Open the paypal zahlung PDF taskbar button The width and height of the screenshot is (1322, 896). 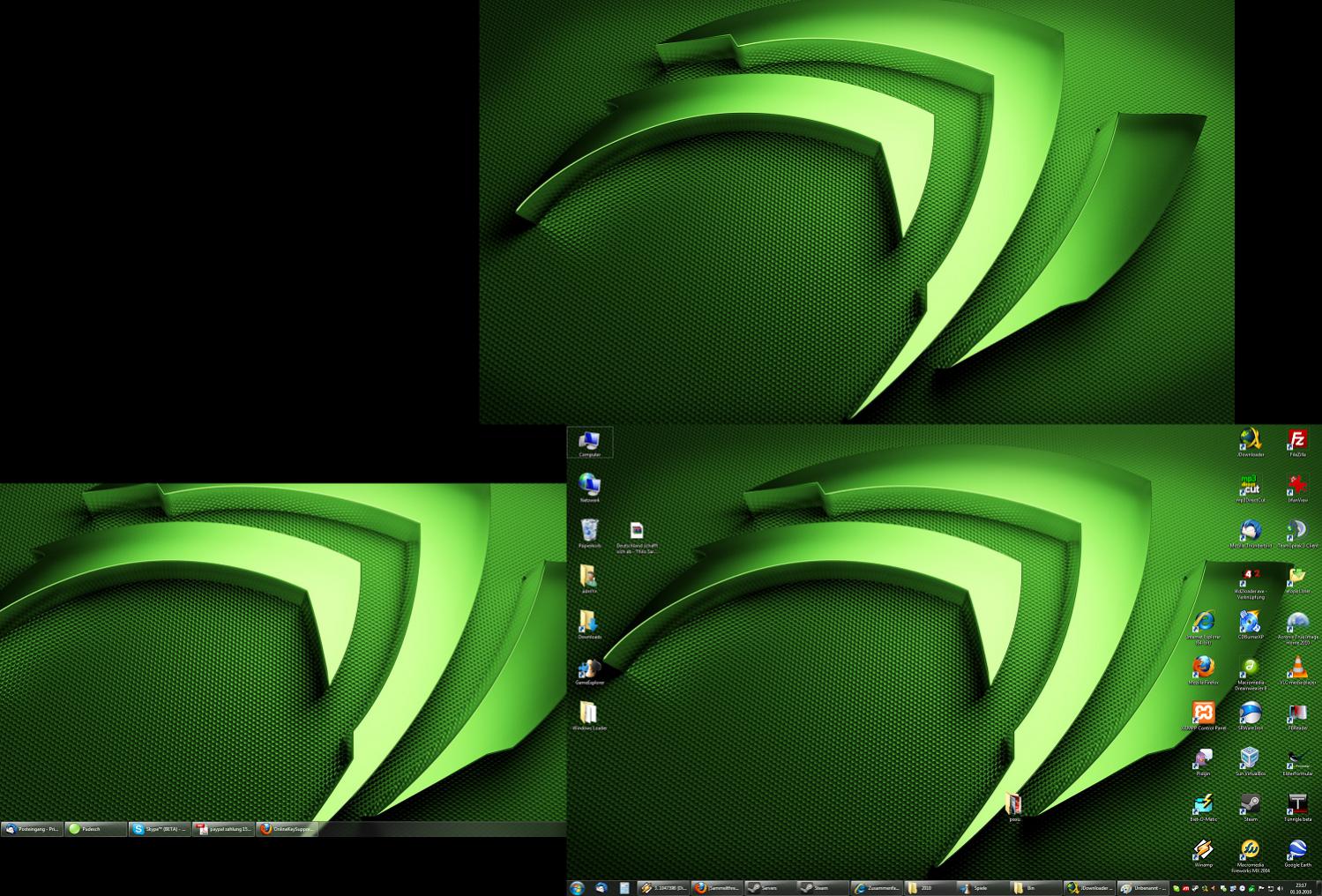click(224, 829)
